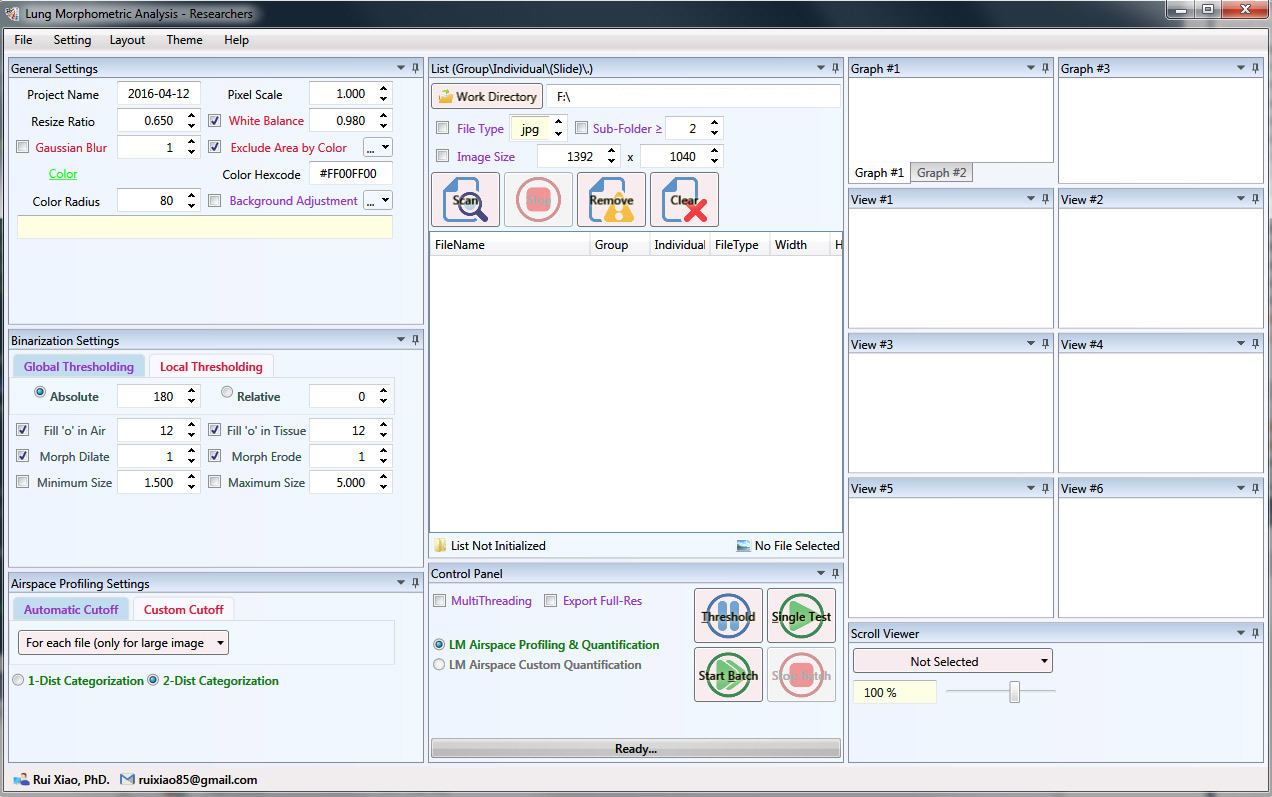Click the green Color link
The height and width of the screenshot is (797, 1272).
tap(63, 174)
